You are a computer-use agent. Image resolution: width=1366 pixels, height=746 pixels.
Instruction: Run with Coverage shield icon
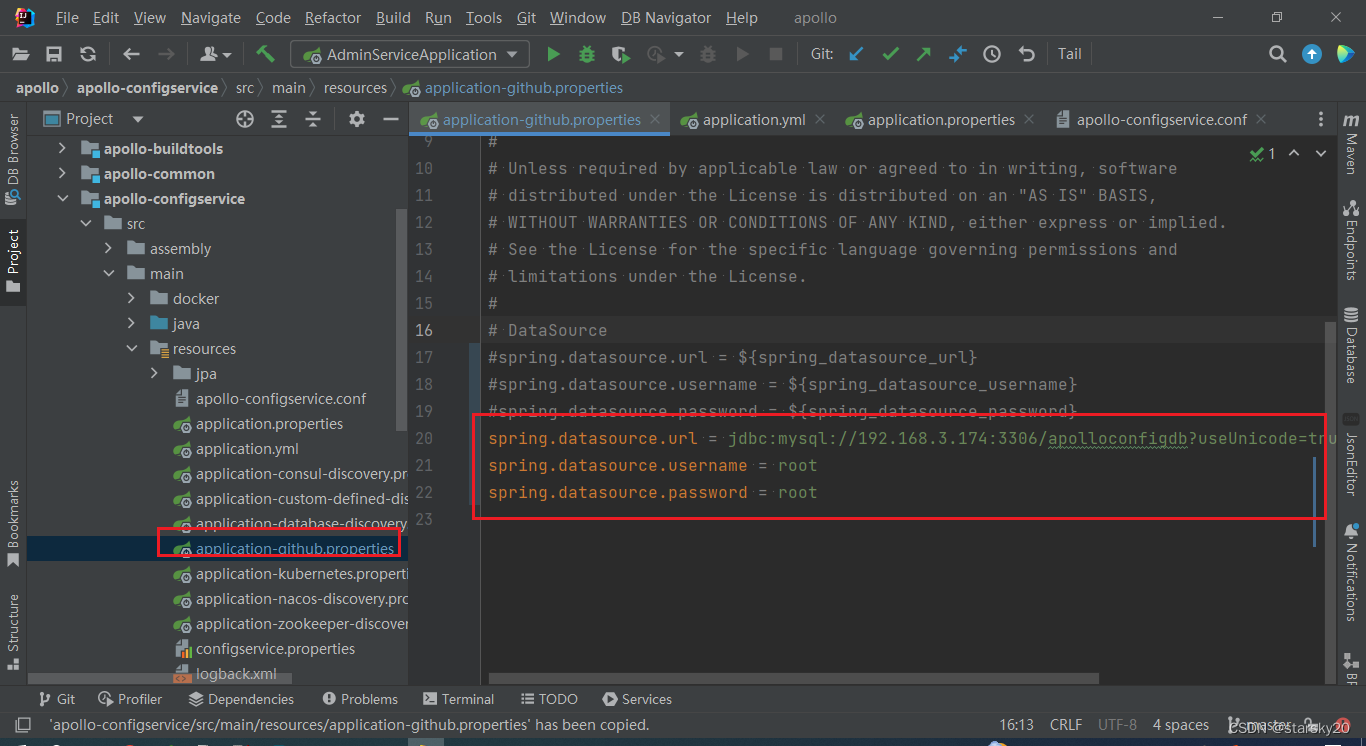point(621,54)
